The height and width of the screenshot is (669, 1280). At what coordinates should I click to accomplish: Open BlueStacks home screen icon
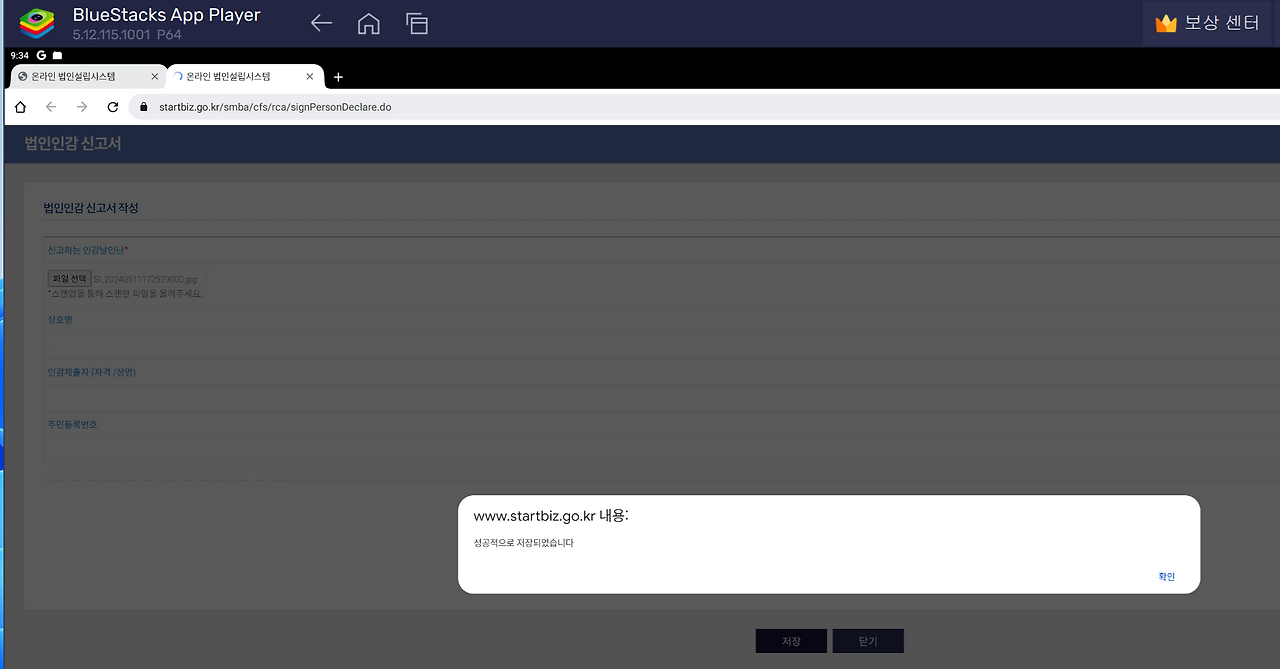click(x=369, y=23)
